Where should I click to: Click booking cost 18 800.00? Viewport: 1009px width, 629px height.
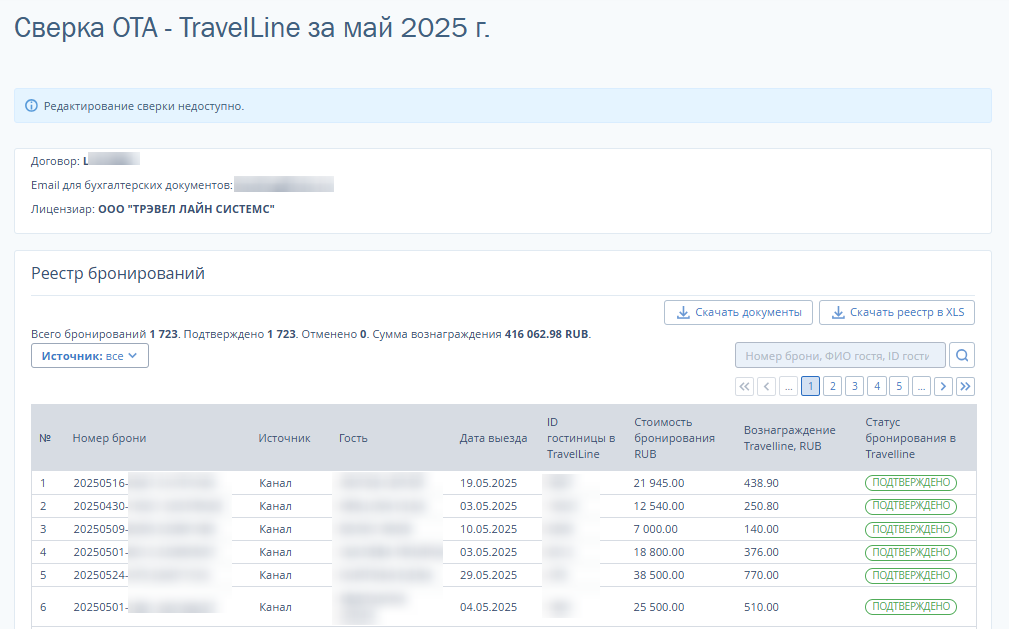point(659,552)
